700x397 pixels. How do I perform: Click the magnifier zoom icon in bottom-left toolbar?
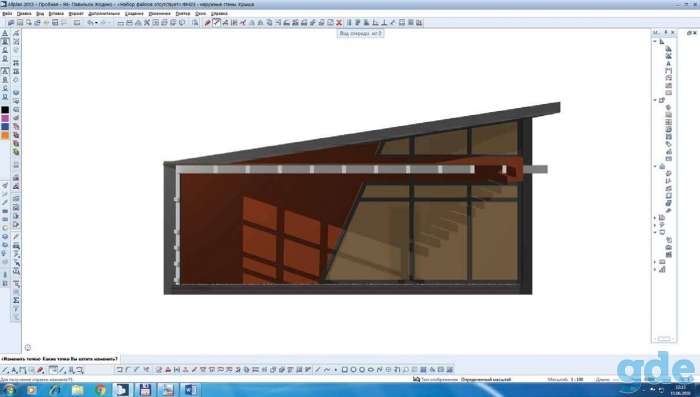[x=80, y=370]
